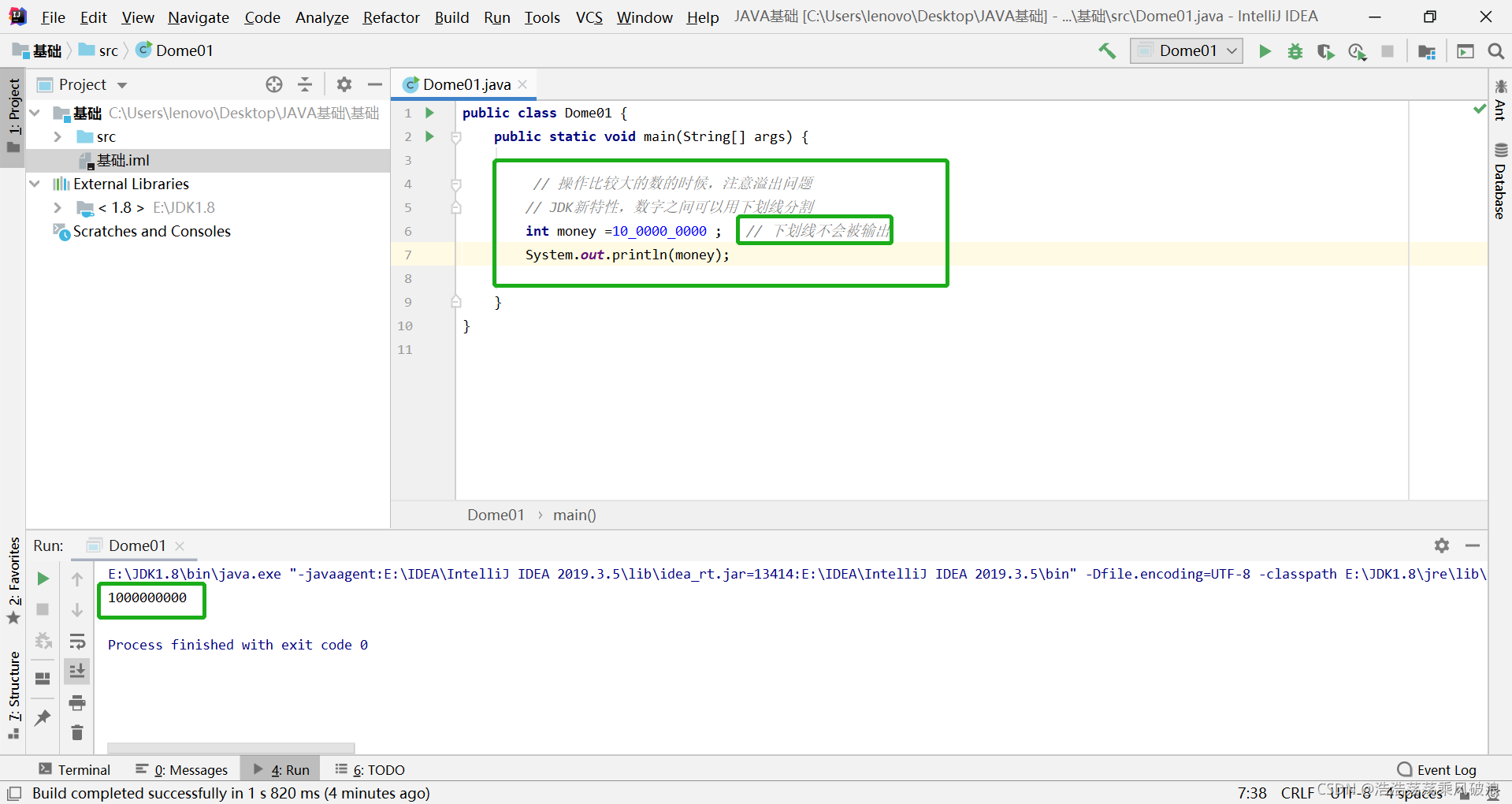Switch to the Terminal tab
The image size is (1512, 804).
pos(75,770)
